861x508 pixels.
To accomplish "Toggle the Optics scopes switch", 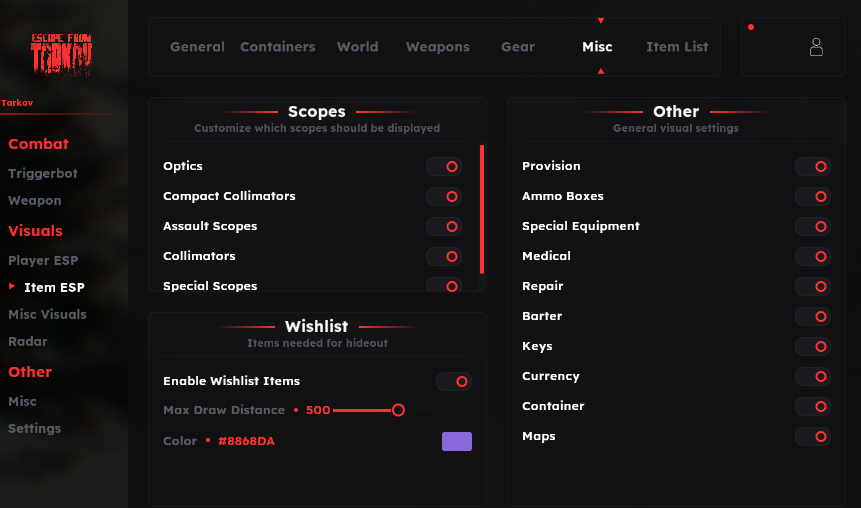I will pyautogui.click(x=444, y=167).
